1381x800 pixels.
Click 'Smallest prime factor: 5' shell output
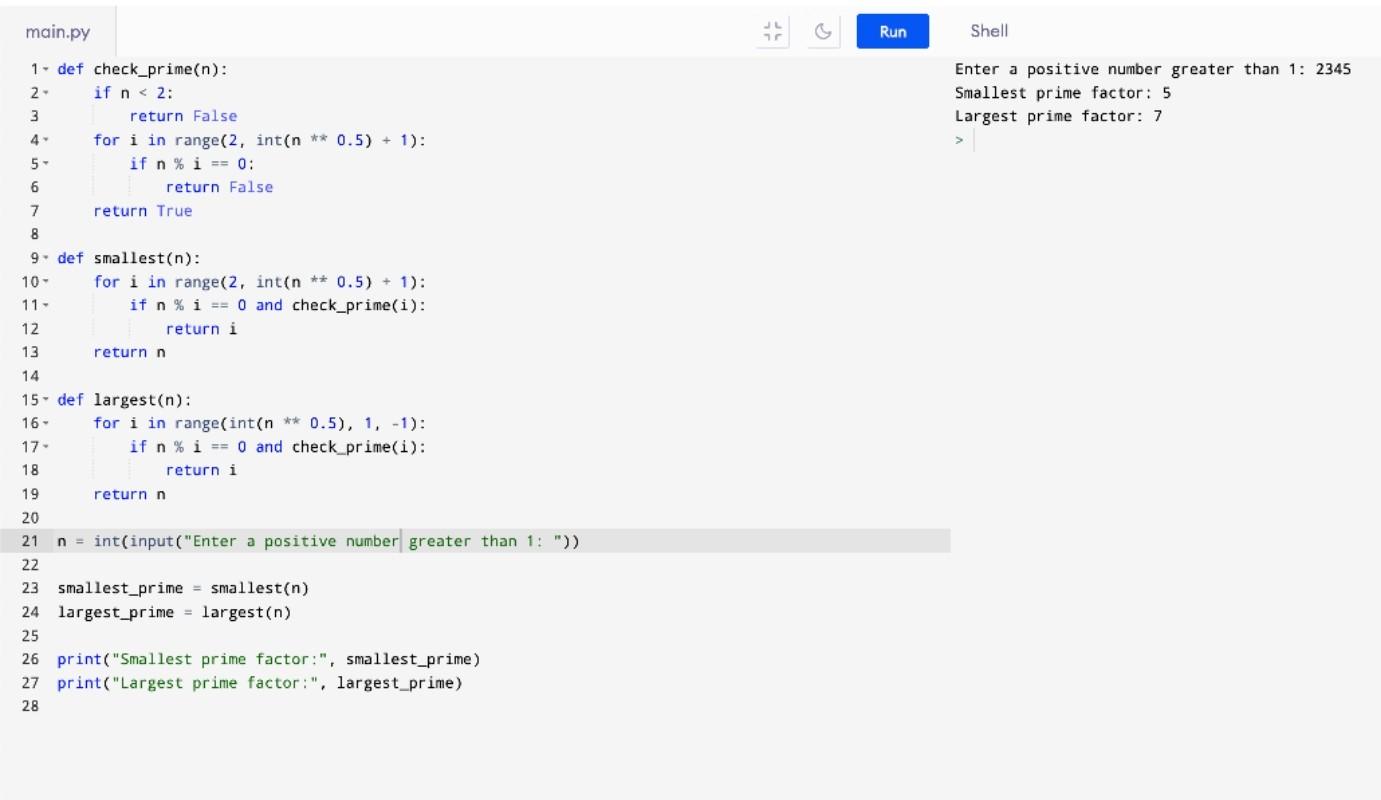pyautogui.click(x=1063, y=93)
